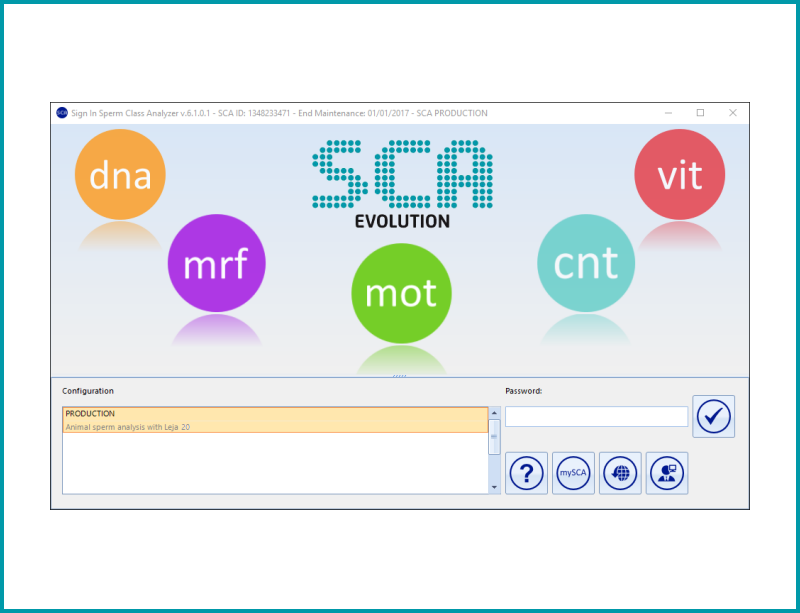800x613 pixels.
Task: Open help with question mark button
Action: coord(527,473)
